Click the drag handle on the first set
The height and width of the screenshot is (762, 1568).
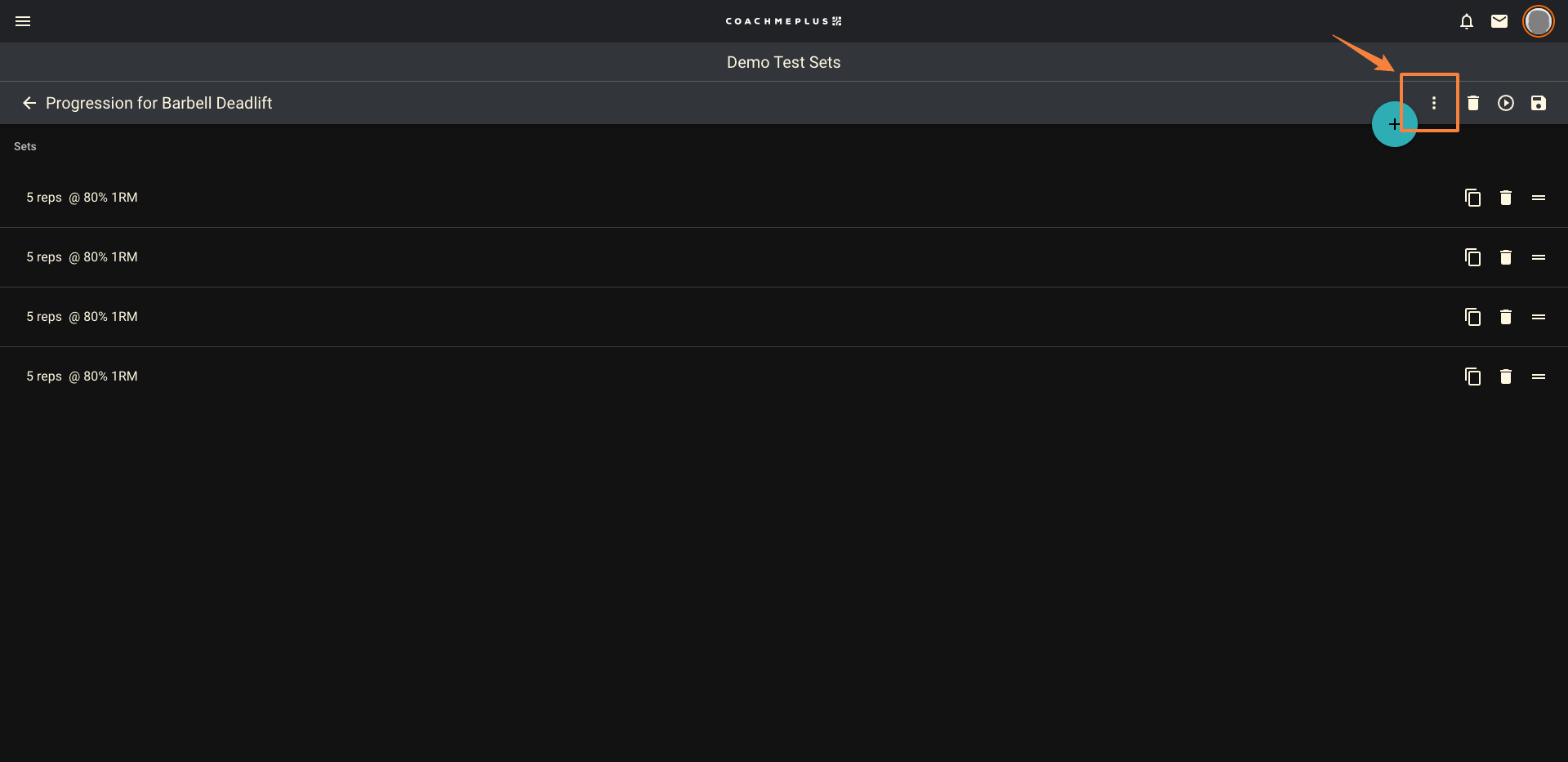coord(1539,197)
